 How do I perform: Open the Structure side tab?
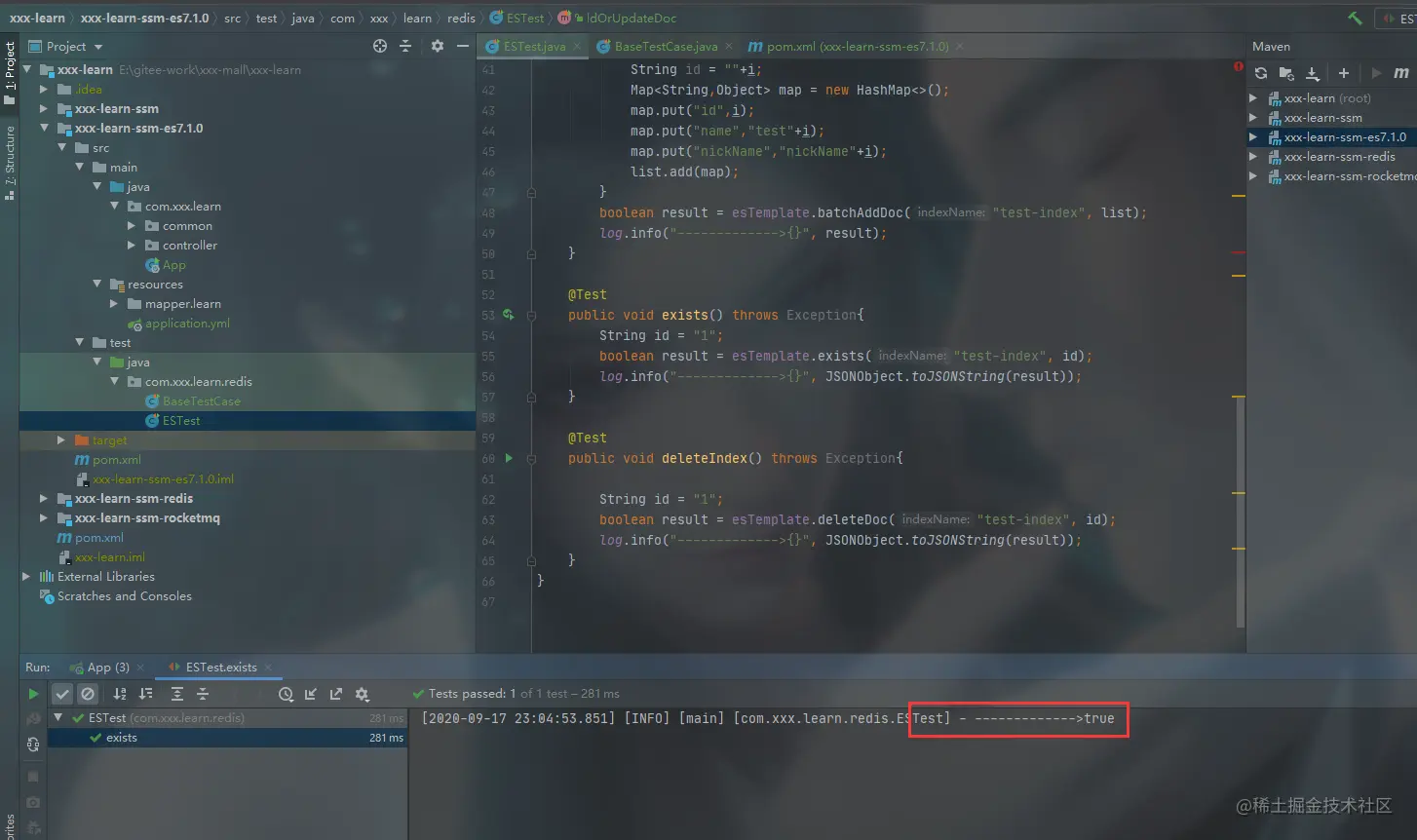[x=10, y=162]
